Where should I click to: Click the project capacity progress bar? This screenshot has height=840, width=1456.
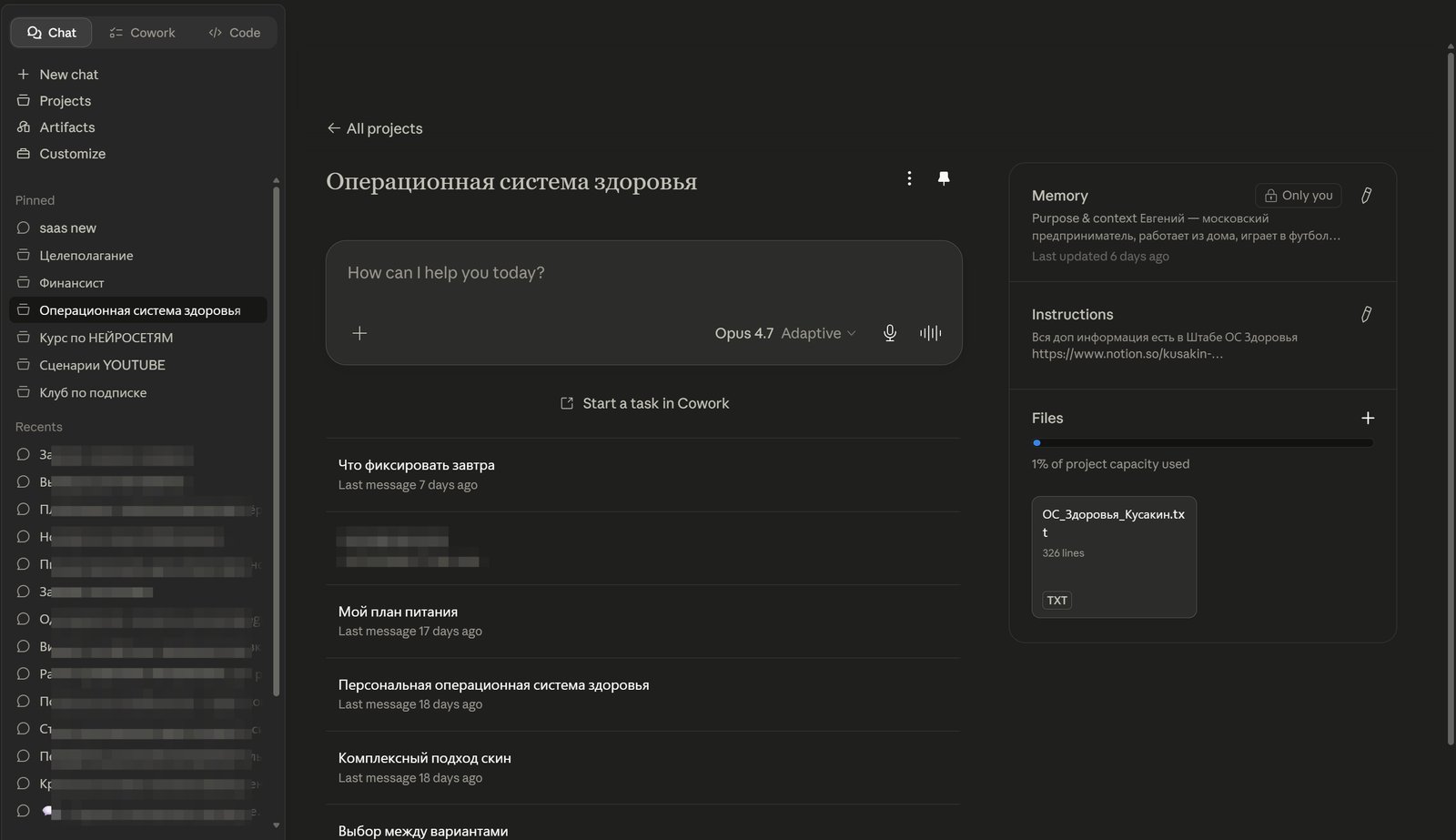click(x=1202, y=443)
